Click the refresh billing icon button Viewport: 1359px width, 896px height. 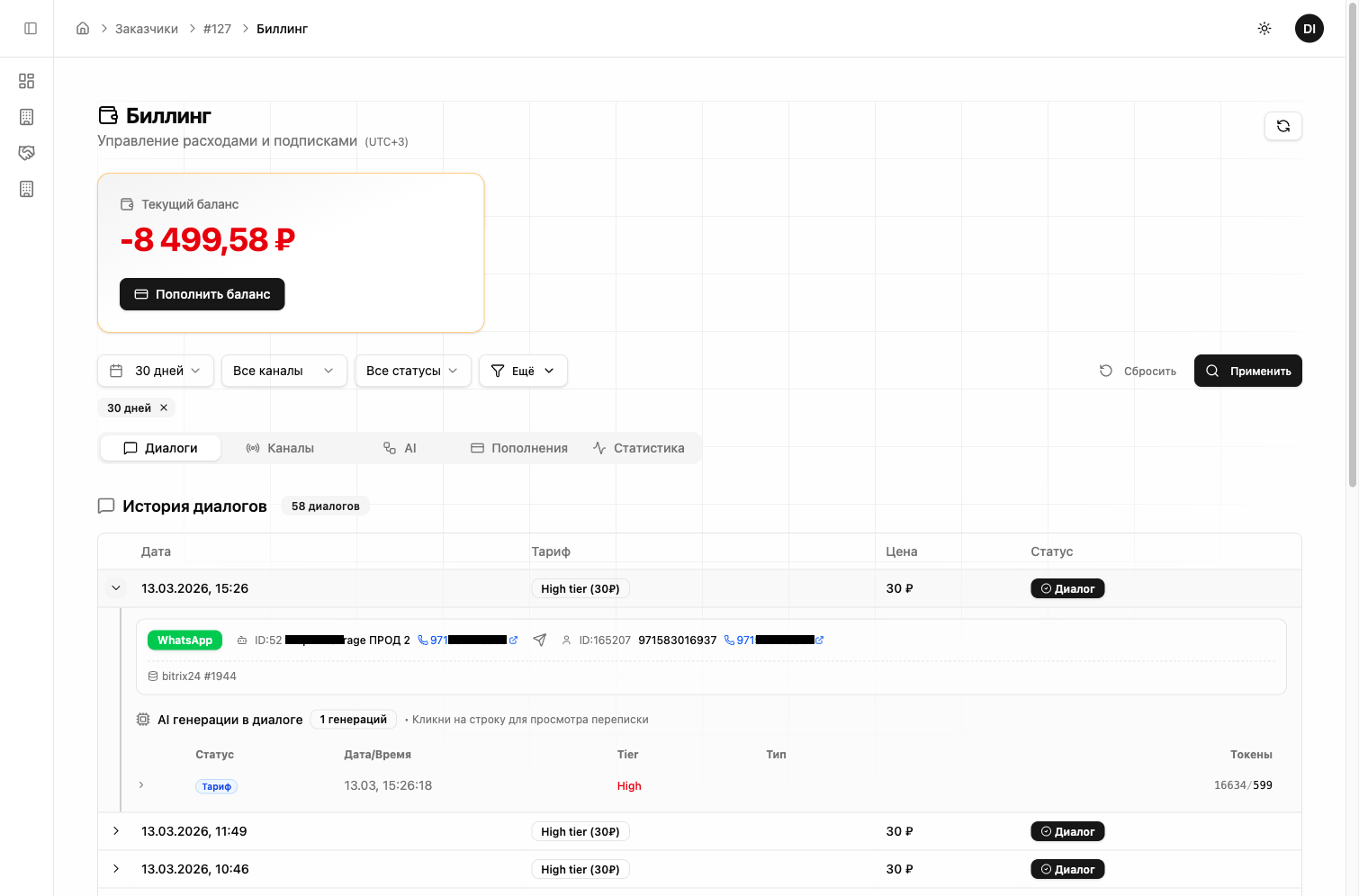coord(1282,126)
